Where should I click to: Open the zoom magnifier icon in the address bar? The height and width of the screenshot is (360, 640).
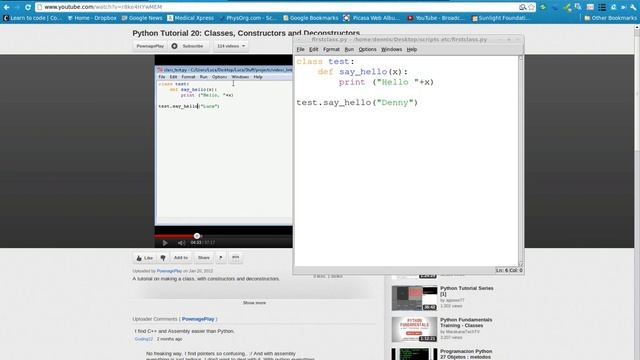pos(522,7)
